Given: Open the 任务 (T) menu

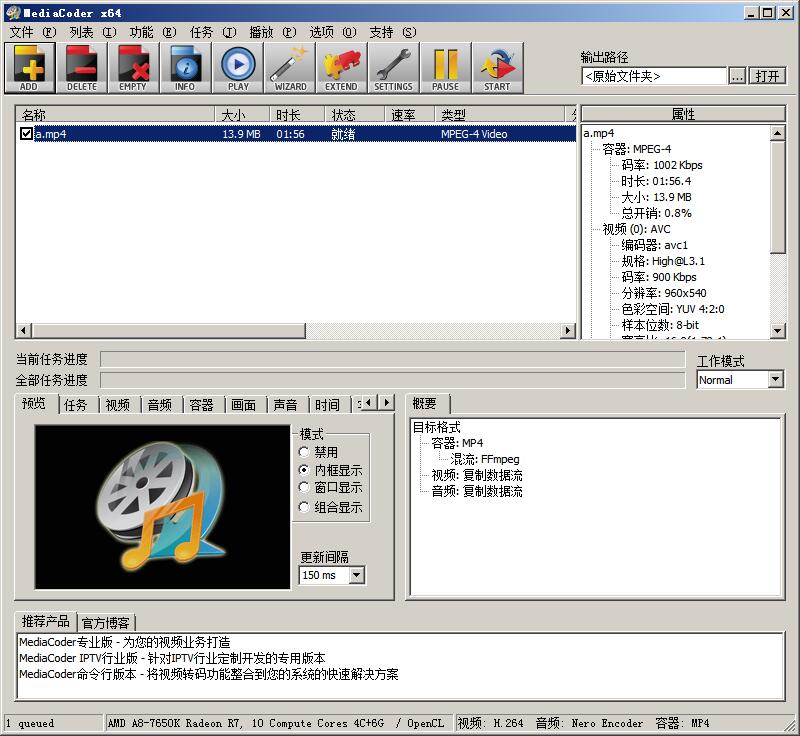Looking at the screenshot, I should tap(213, 32).
